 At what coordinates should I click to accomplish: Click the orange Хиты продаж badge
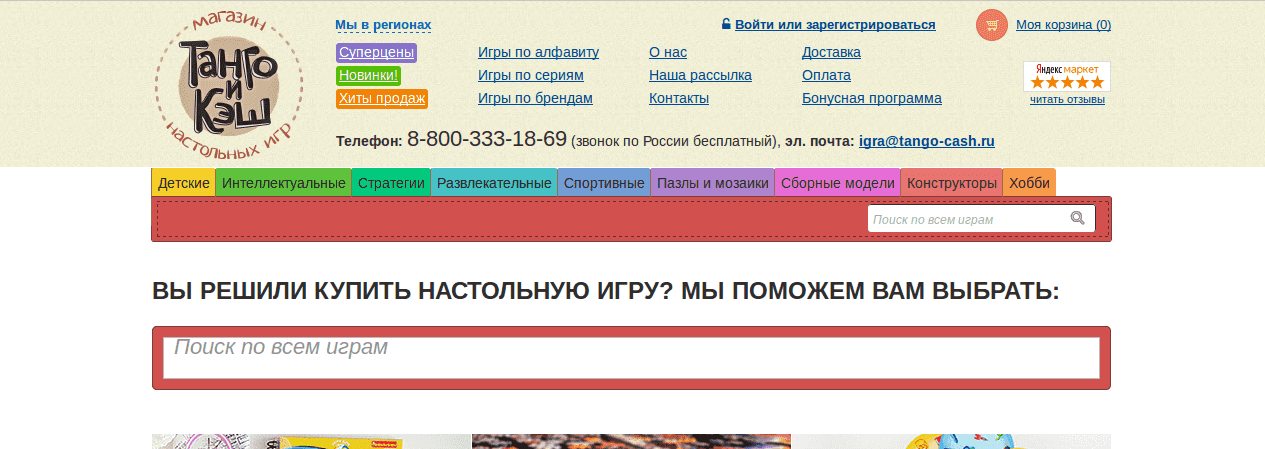(x=382, y=98)
